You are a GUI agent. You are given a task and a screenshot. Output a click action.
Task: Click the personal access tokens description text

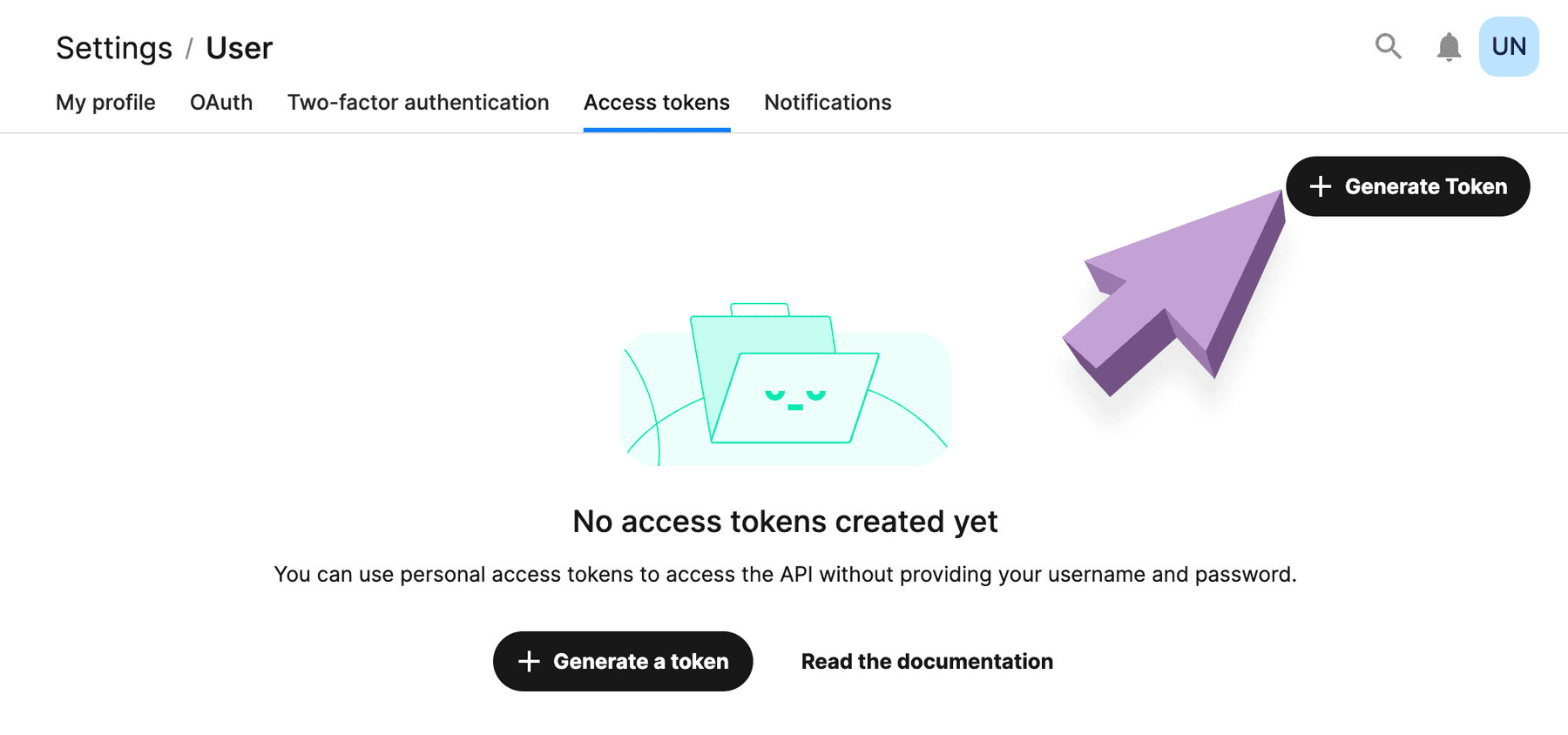tap(785, 575)
